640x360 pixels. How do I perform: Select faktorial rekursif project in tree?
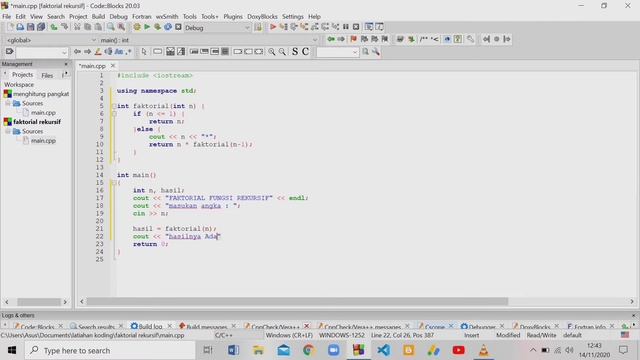click(37, 122)
